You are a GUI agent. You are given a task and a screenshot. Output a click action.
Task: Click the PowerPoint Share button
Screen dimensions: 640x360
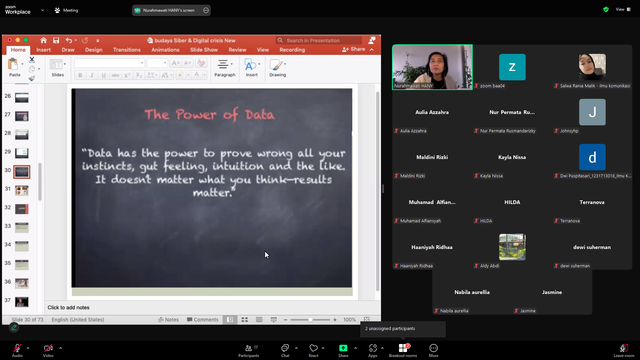(x=354, y=49)
